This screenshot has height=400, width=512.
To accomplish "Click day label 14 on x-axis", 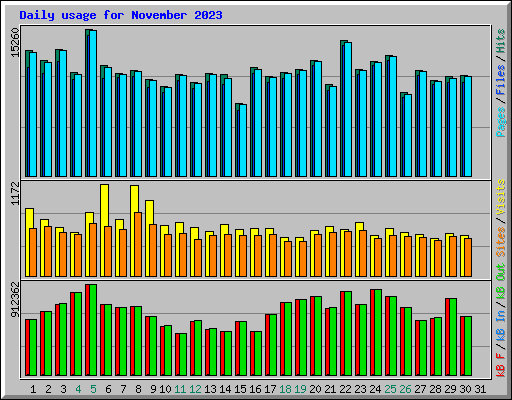I will (225, 389).
